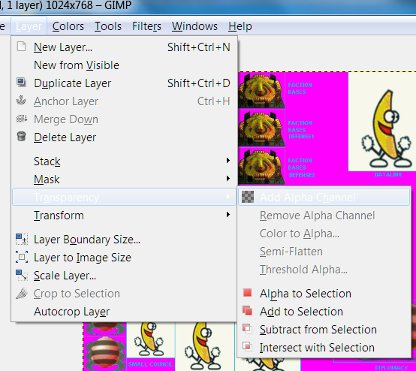The width and height of the screenshot is (416, 371).
Task: Click the Layer to Image Size icon
Action: click(22, 257)
